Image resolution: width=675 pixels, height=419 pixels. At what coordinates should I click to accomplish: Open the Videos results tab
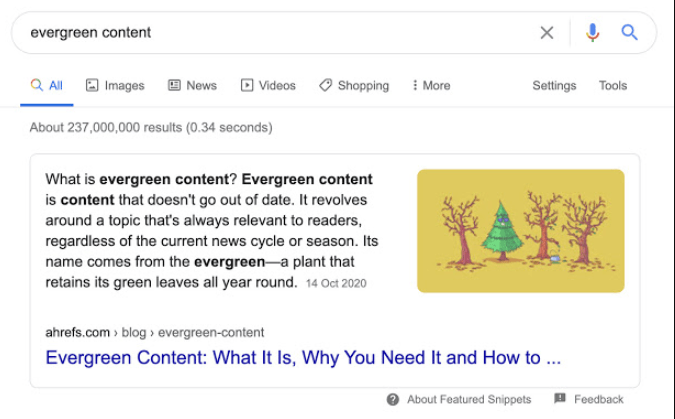point(277,86)
